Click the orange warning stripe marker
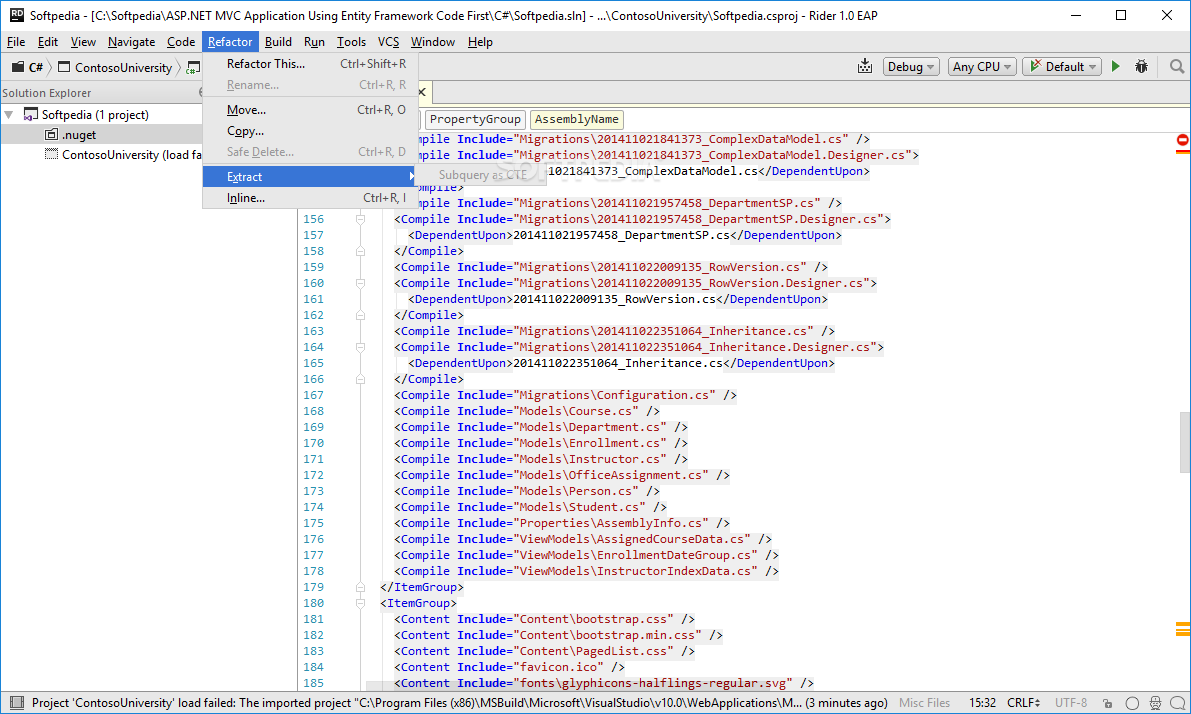This screenshot has width=1191, height=714. (1183, 629)
